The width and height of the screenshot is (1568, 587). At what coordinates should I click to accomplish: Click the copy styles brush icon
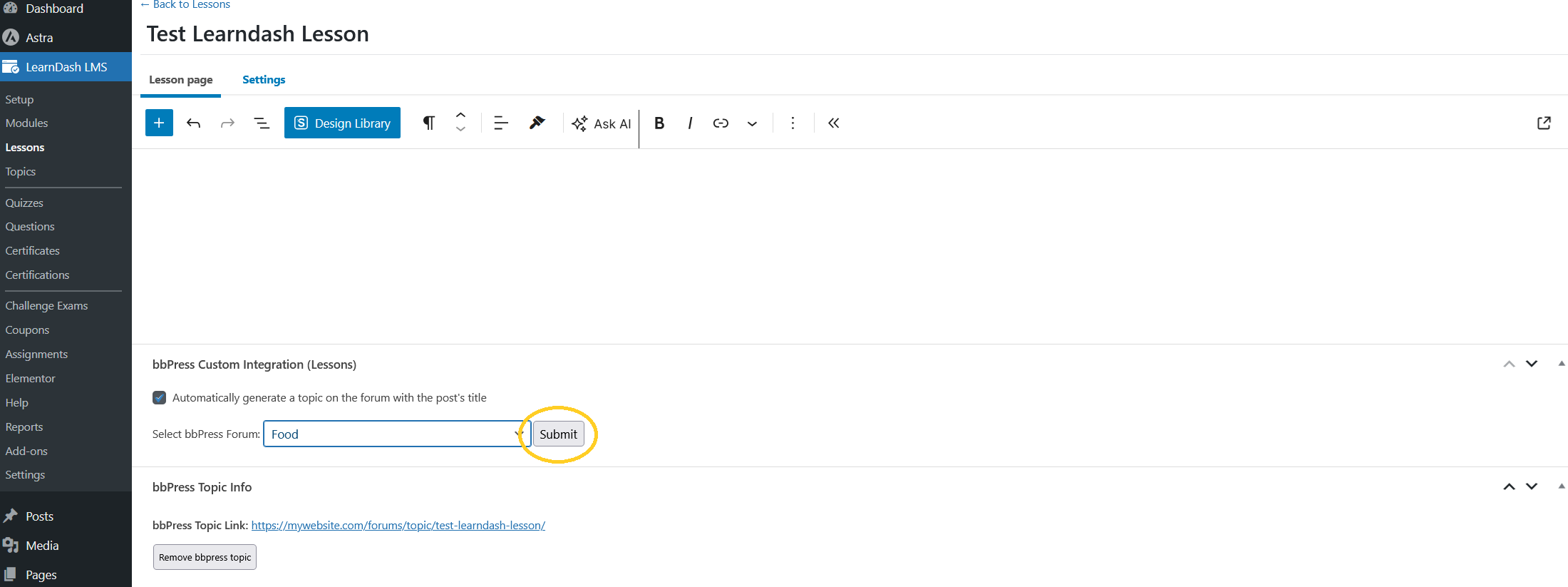(537, 123)
